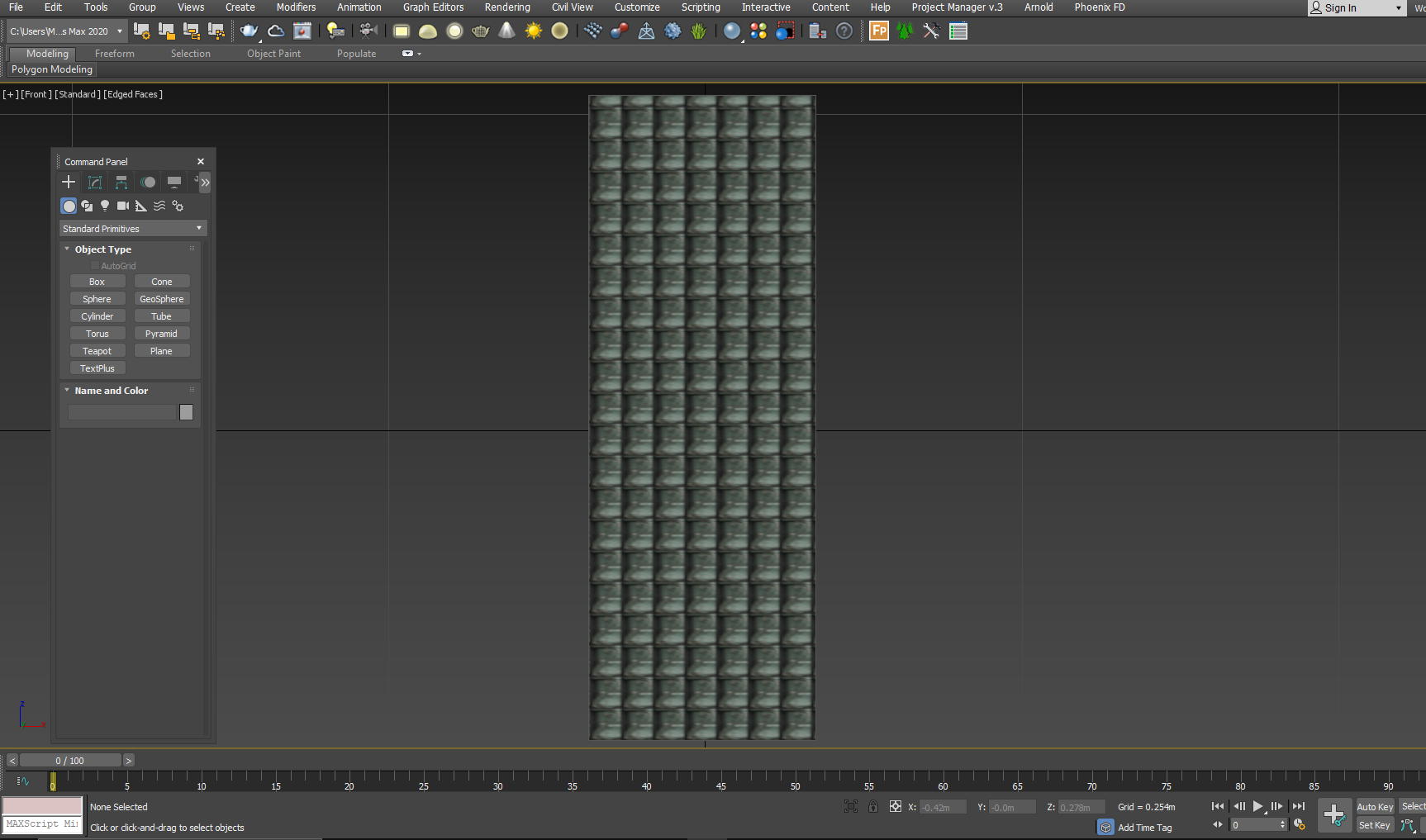
Task: Click the Teapot primitive button
Action: 97,350
